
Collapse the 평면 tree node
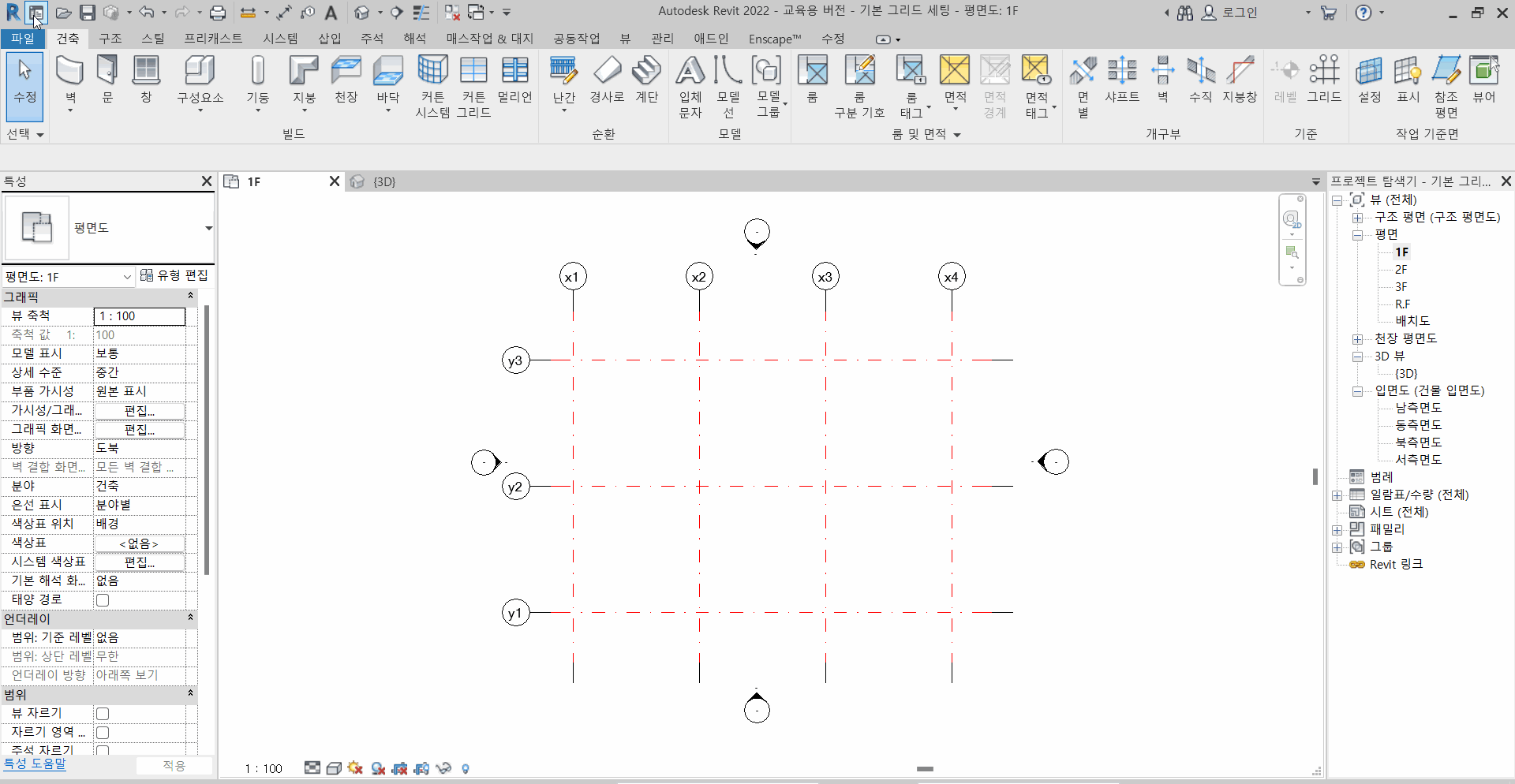click(x=1357, y=235)
